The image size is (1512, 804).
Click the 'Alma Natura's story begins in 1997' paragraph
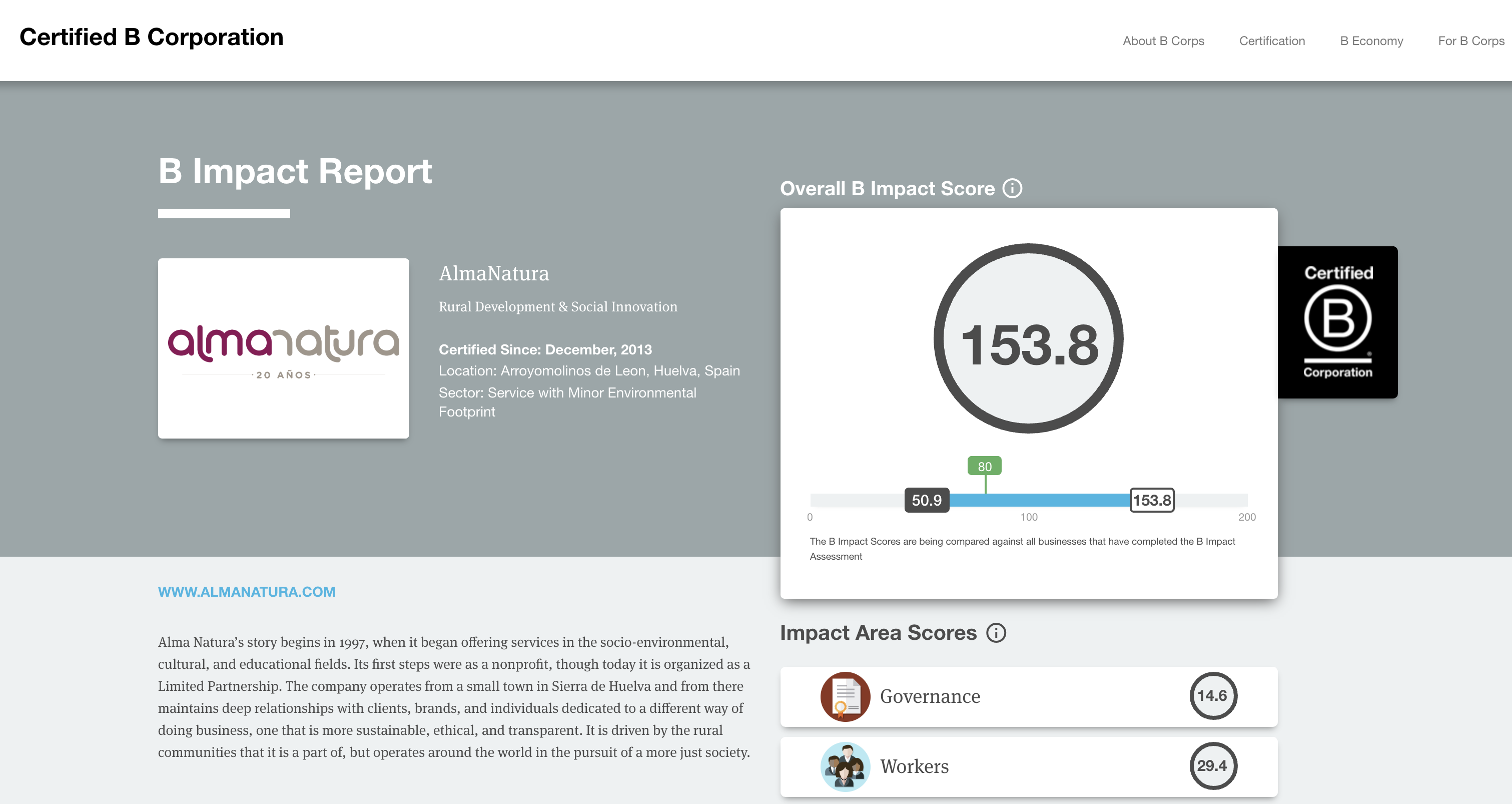(454, 697)
